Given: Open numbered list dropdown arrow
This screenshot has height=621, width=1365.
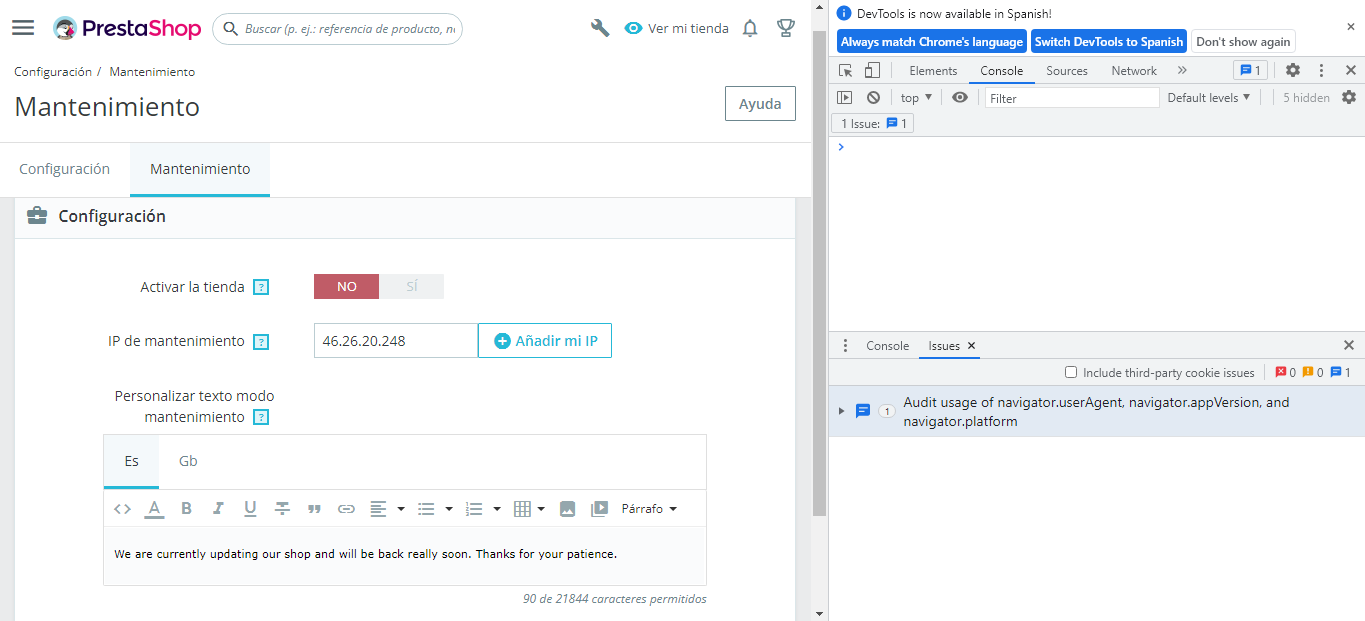Looking at the screenshot, I should coord(497,509).
